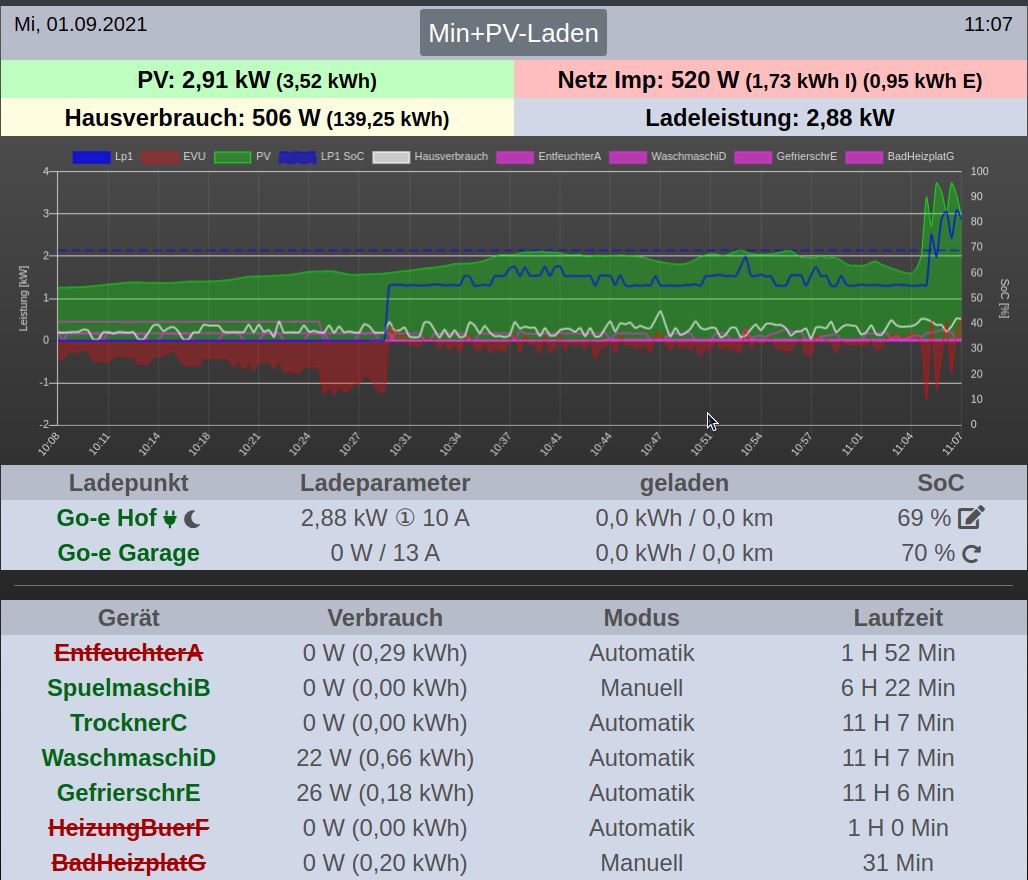
Task: Switch SpuelmaschiB mode from Manuell
Action: (641, 688)
